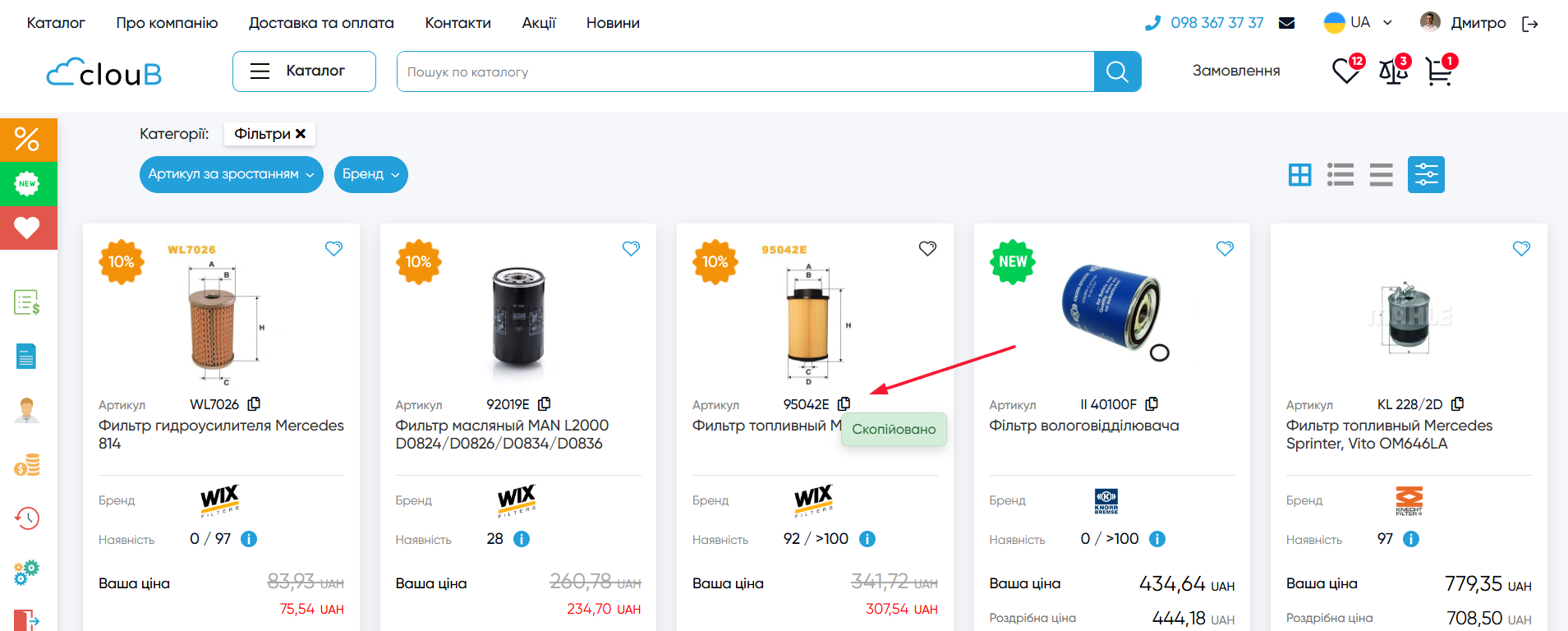
Task: Click the logout icon next to Дмитро
Action: click(1529, 24)
